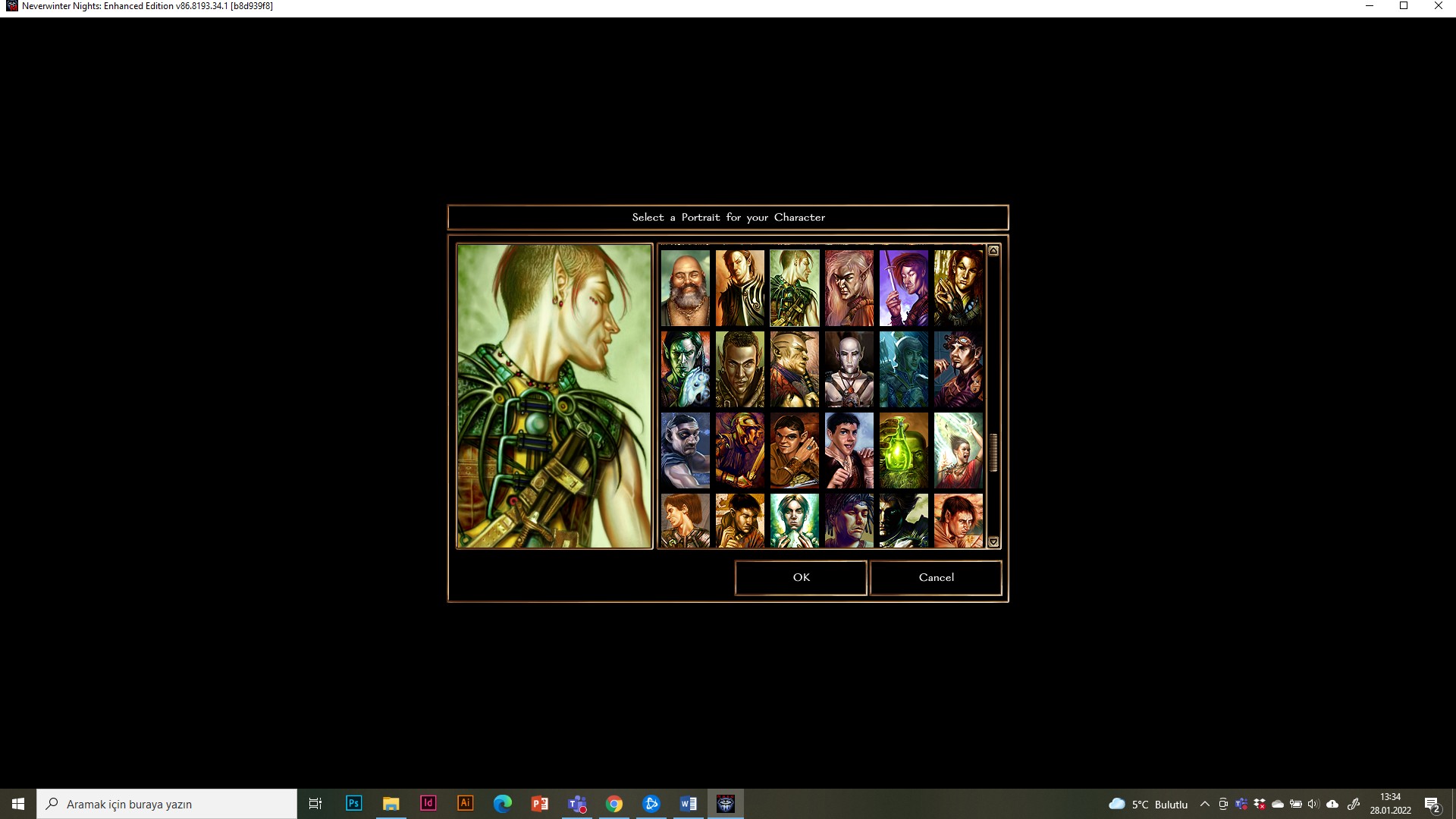
Task: Select the woman with raised arm portrait
Action: pyautogui.click(x=958, y=450)
